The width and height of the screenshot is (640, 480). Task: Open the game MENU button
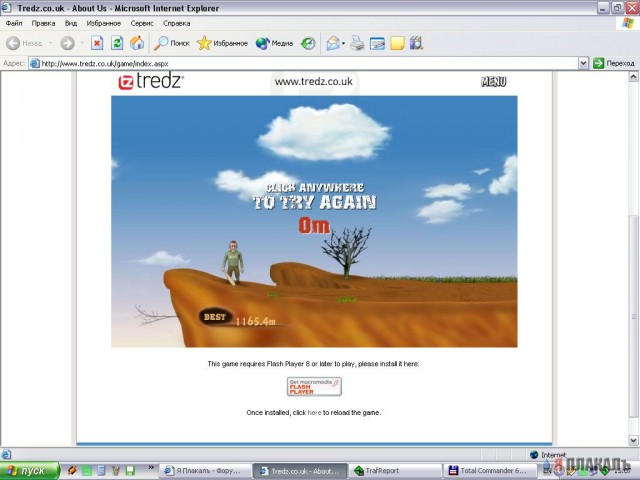pos(493,82)
